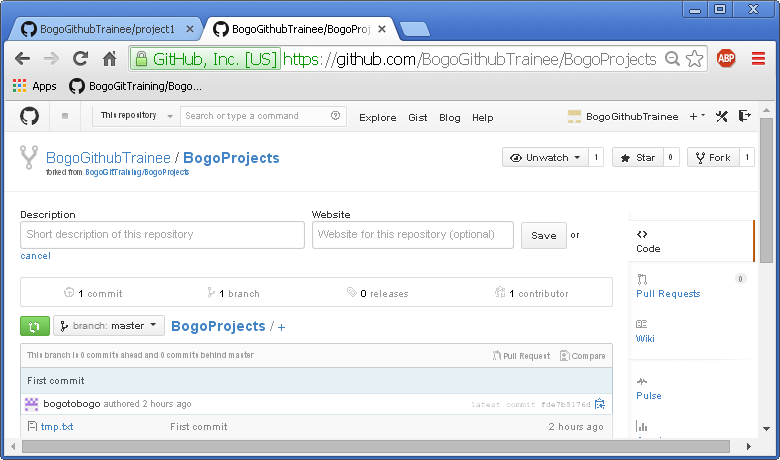
Task: Open Explore in GitHub header
Action: (x=378, y=118)
